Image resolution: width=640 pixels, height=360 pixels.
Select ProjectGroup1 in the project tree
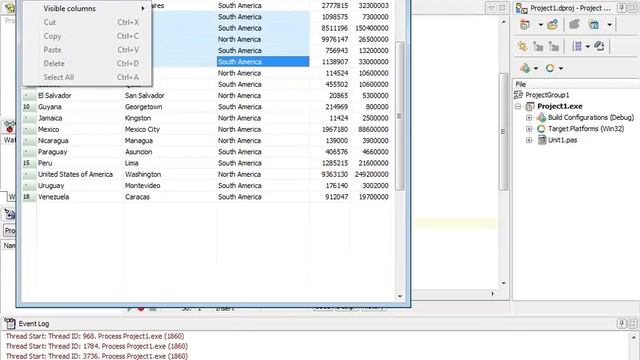coord(547,95)
